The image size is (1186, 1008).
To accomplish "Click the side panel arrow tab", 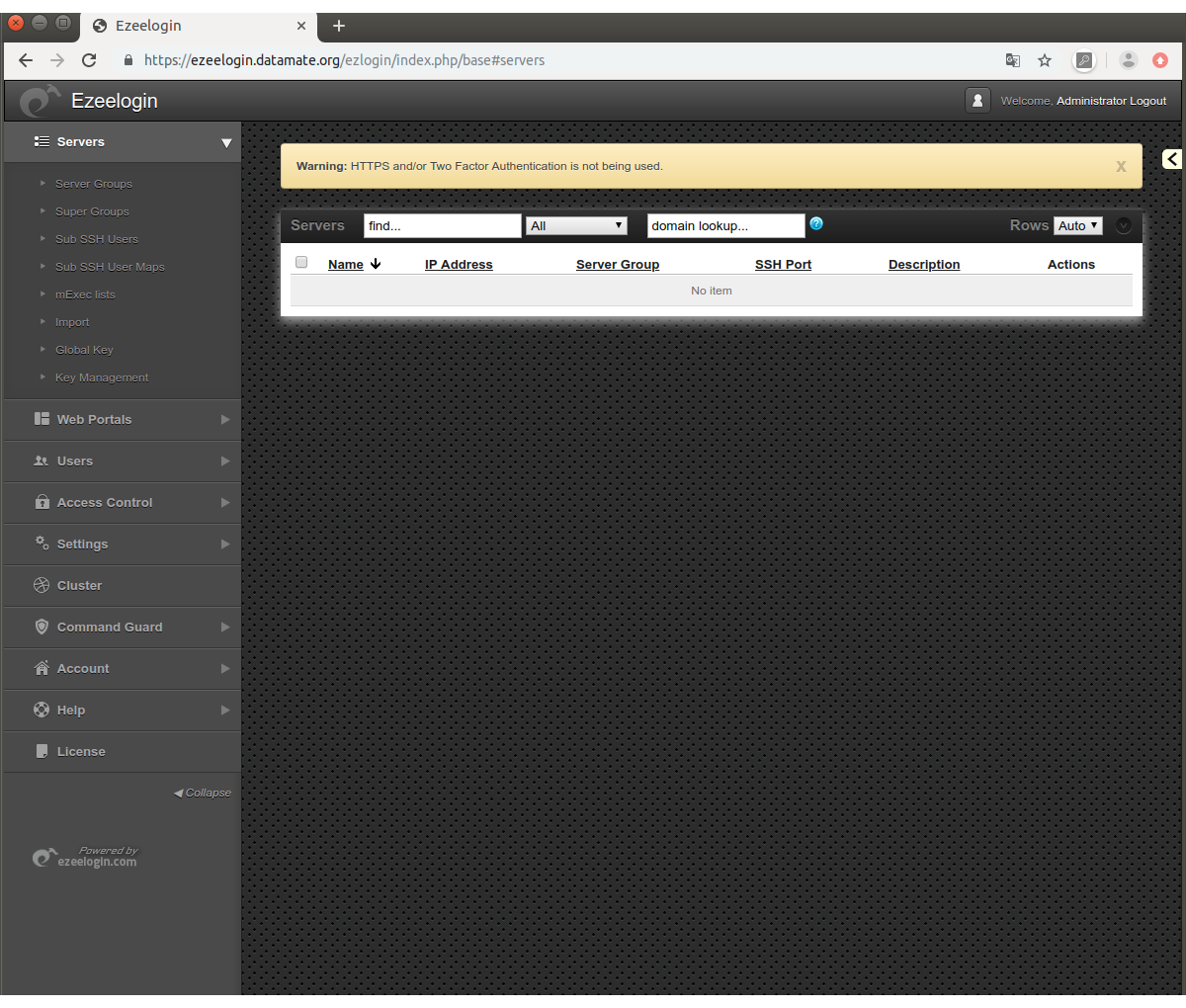I will tap(1172, 159).
